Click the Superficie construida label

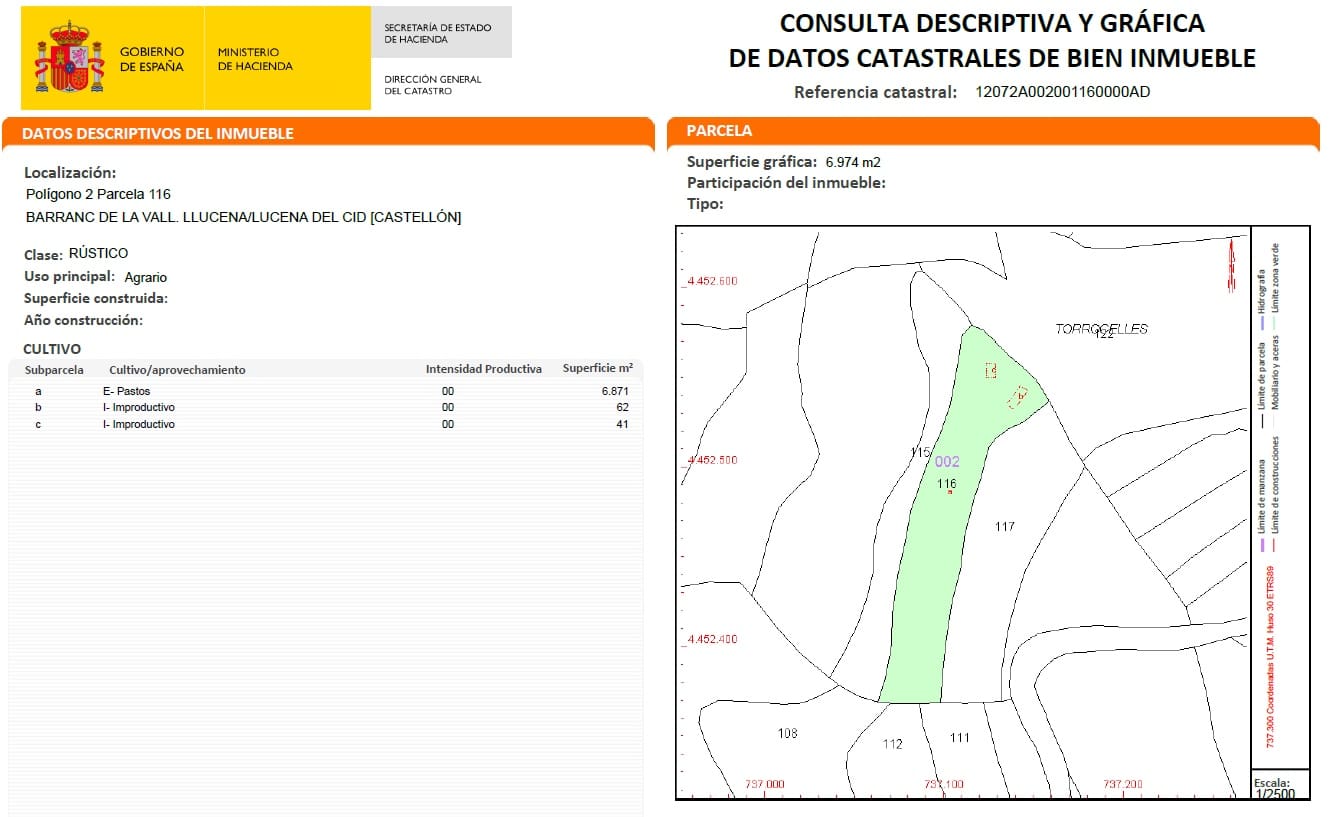[x=96, y=298]
